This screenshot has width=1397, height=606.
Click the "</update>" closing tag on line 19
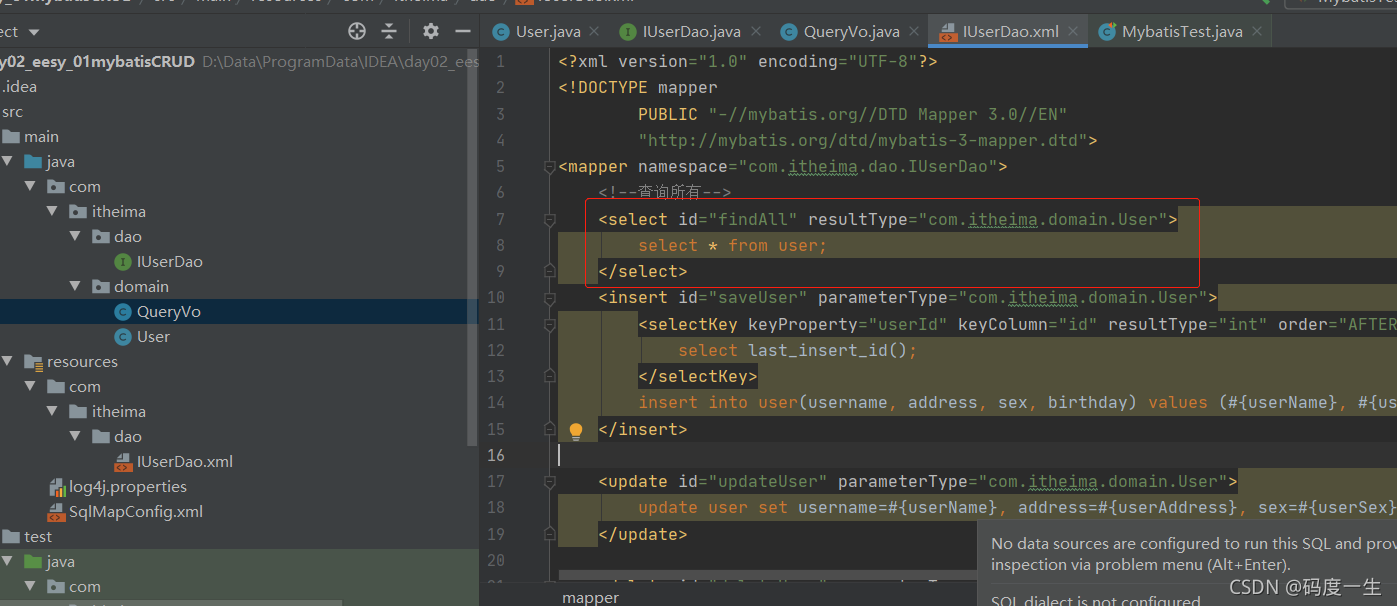pos(643,534)
